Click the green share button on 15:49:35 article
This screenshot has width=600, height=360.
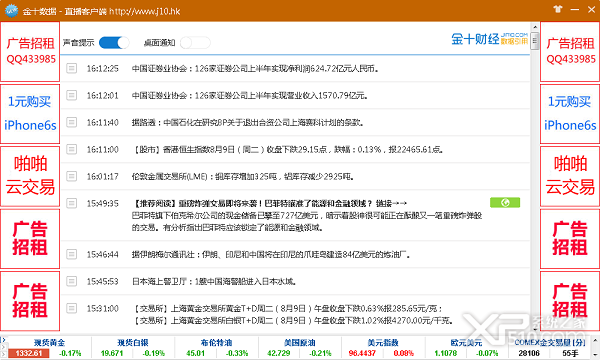coord(505,202)
